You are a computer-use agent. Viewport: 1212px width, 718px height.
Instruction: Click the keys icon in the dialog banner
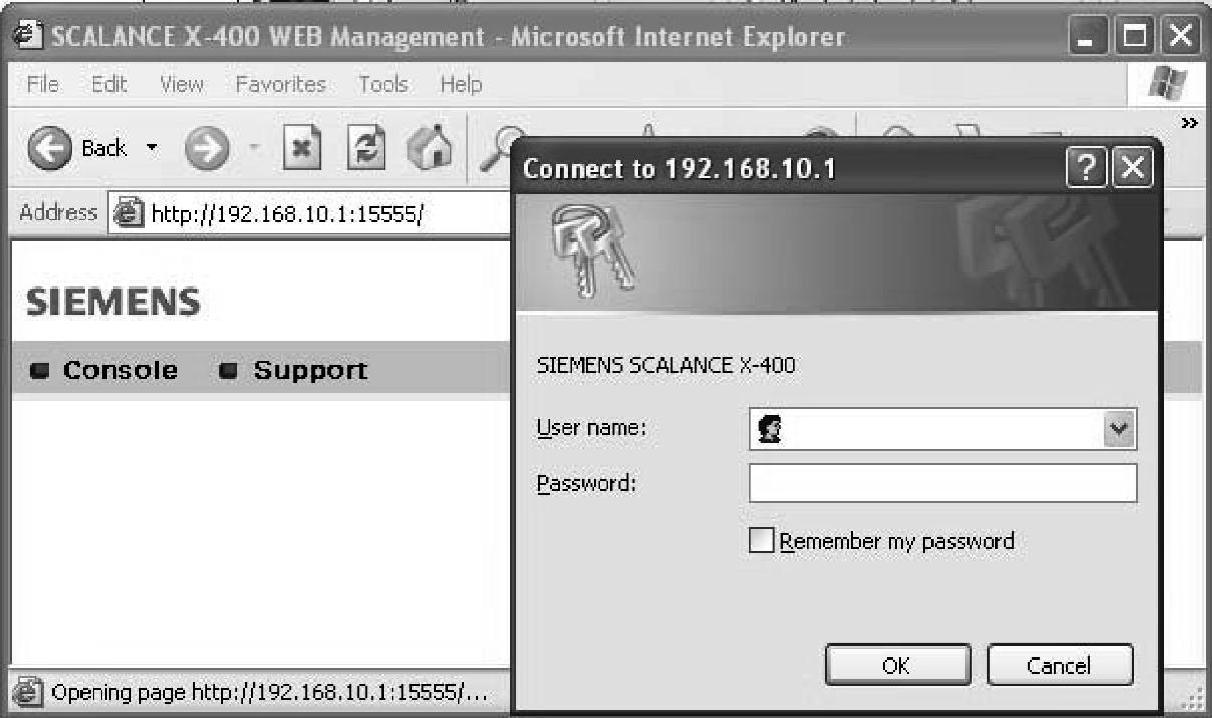(x=591, y=250)
